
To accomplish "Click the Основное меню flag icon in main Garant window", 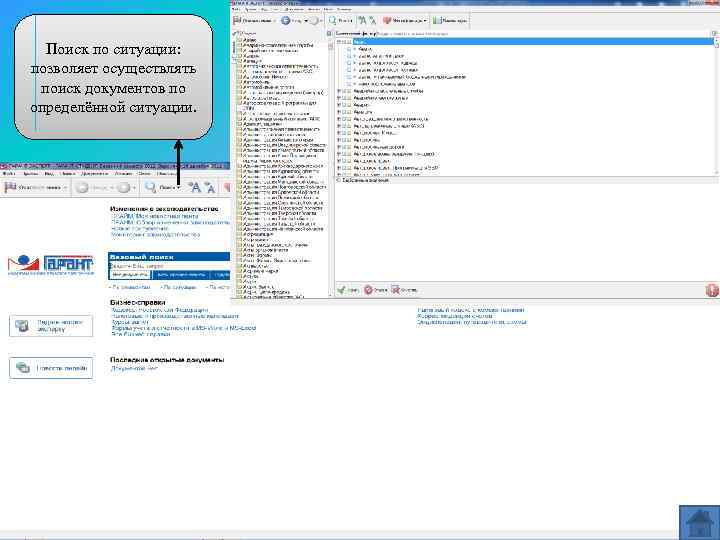I will (x=10, y=187).
